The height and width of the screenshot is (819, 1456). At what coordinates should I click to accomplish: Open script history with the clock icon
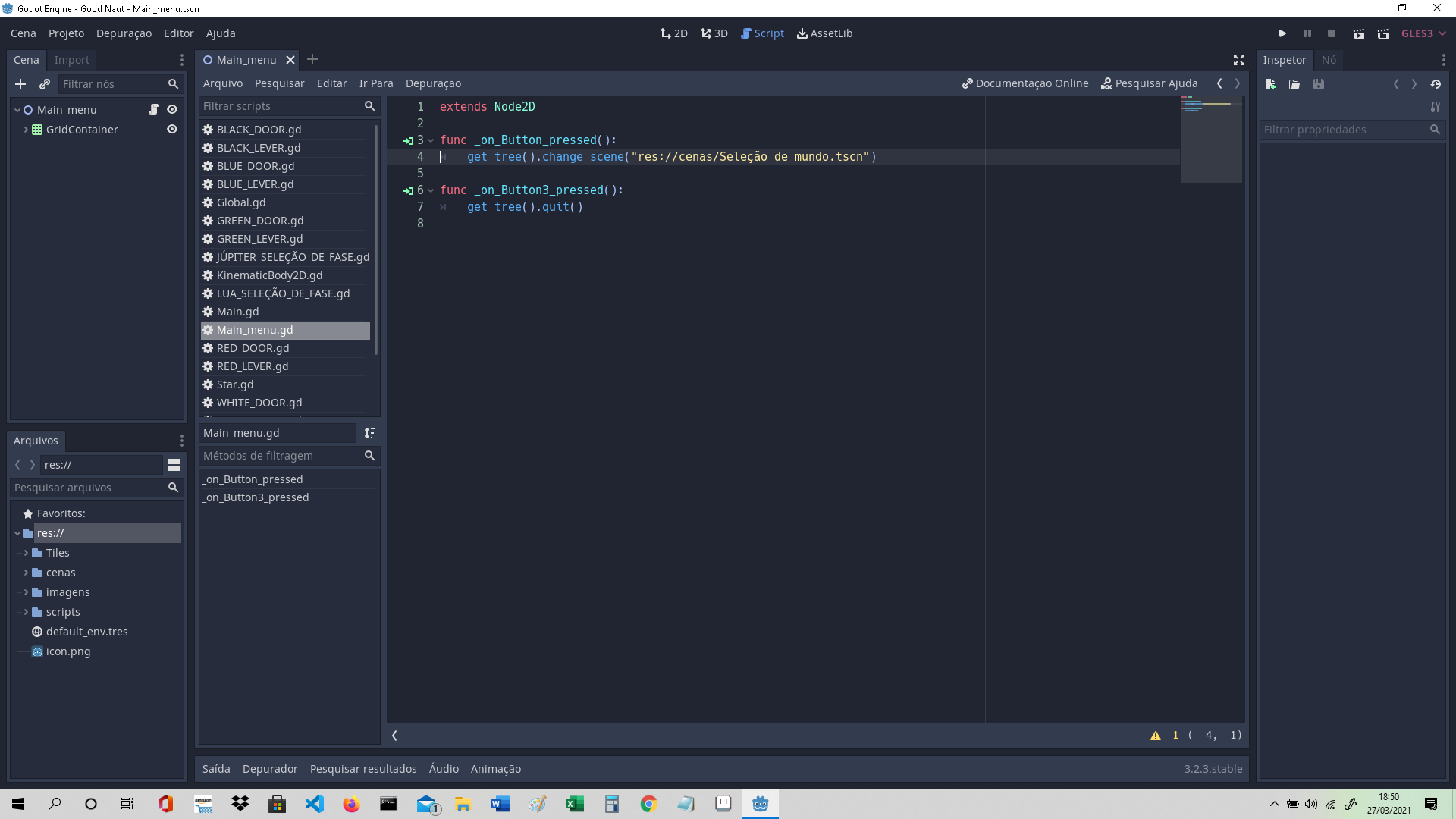click(1436, 84)
